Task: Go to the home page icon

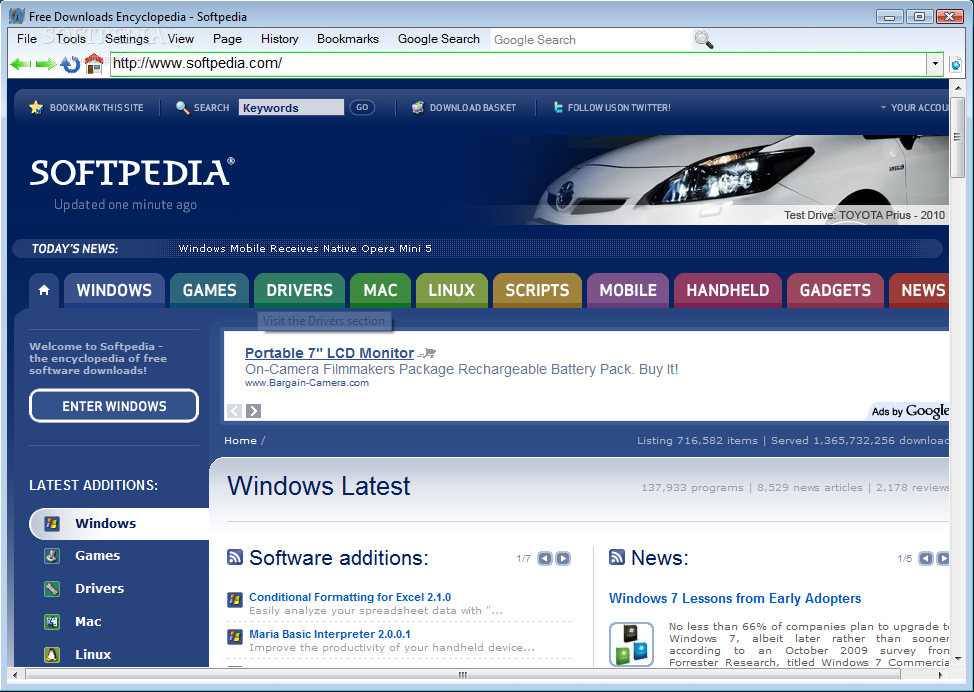Action: [x=94, y=63]
